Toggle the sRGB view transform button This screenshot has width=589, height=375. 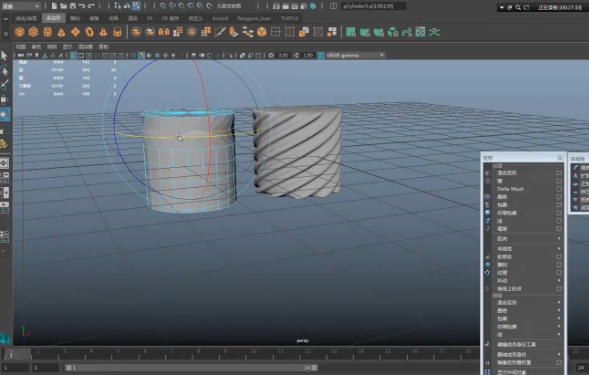point(320,55)
